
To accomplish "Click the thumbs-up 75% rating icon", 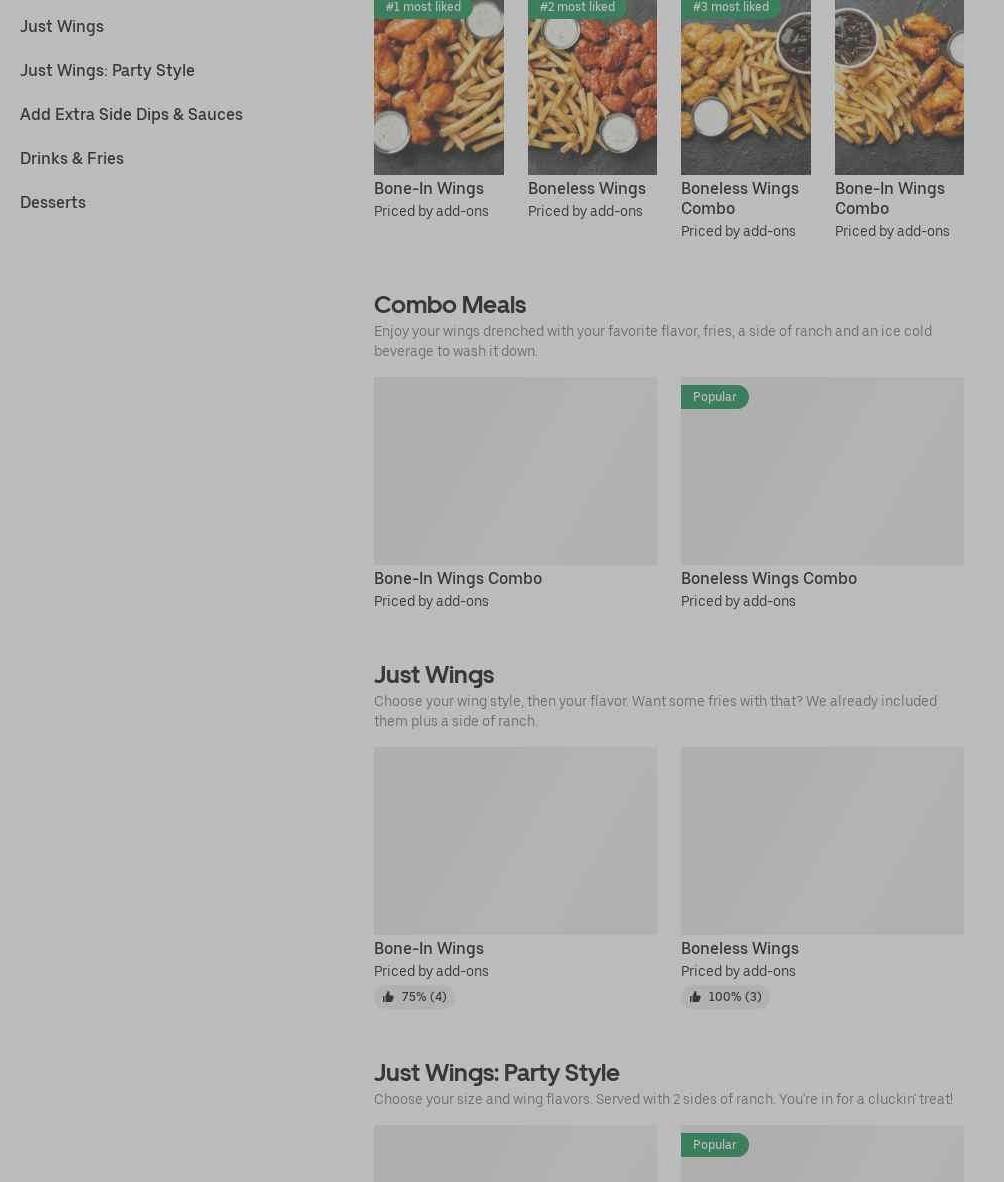I will point(388,997).
